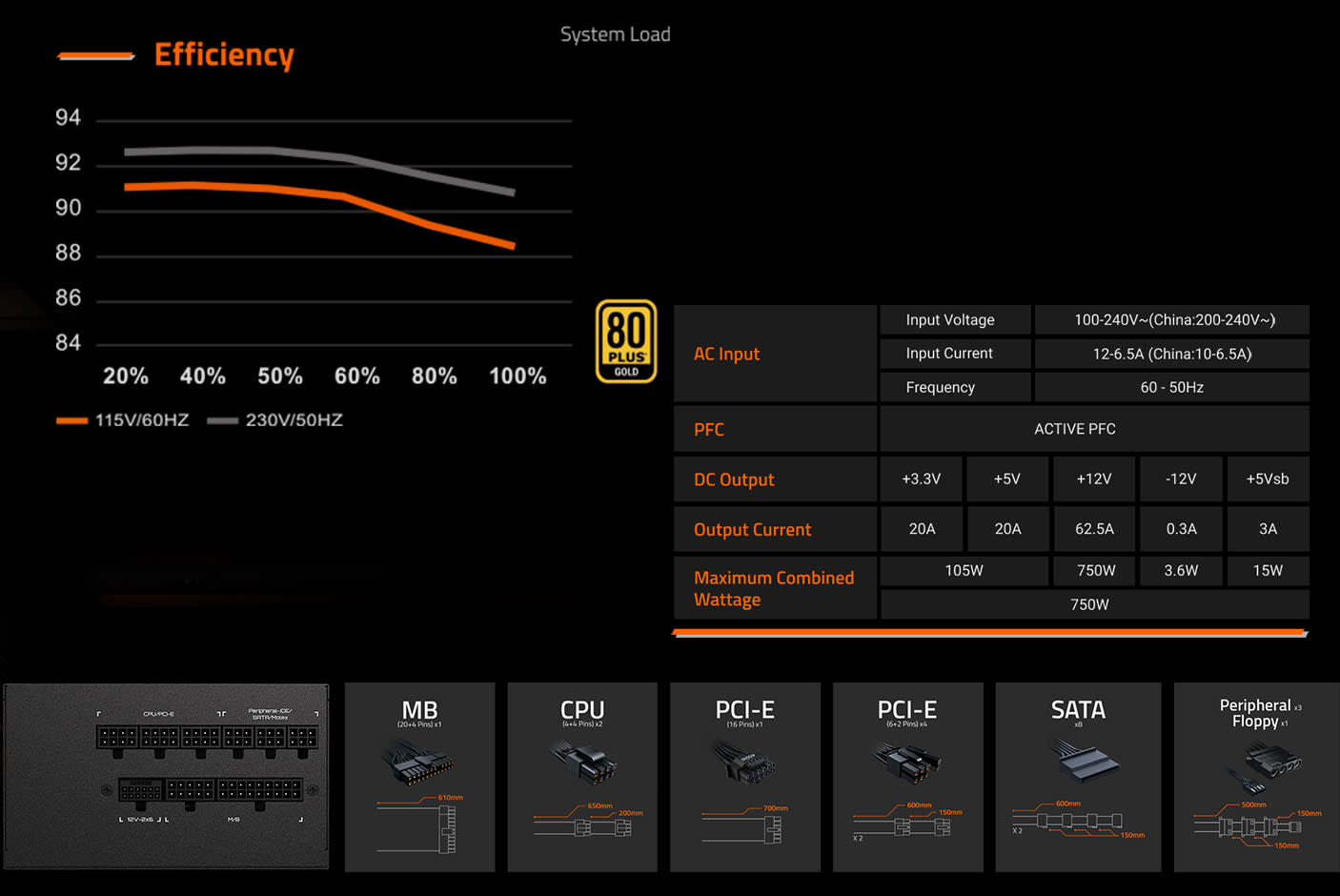Screen dimensions: 1340x896
Task: Click the 15W wattage cell
Action: pyautogui.click(x=1268, y=571)
